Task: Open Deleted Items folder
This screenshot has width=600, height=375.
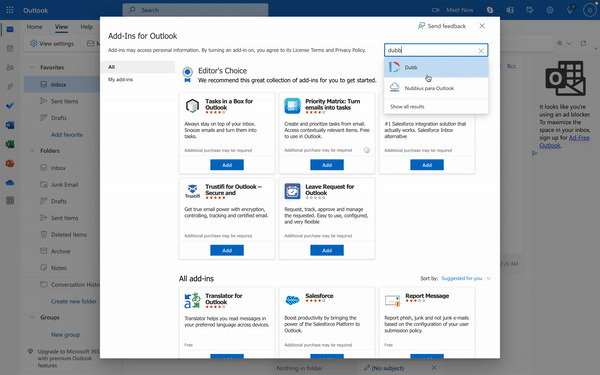Action: pyautogui.click(x=69, y=235)
